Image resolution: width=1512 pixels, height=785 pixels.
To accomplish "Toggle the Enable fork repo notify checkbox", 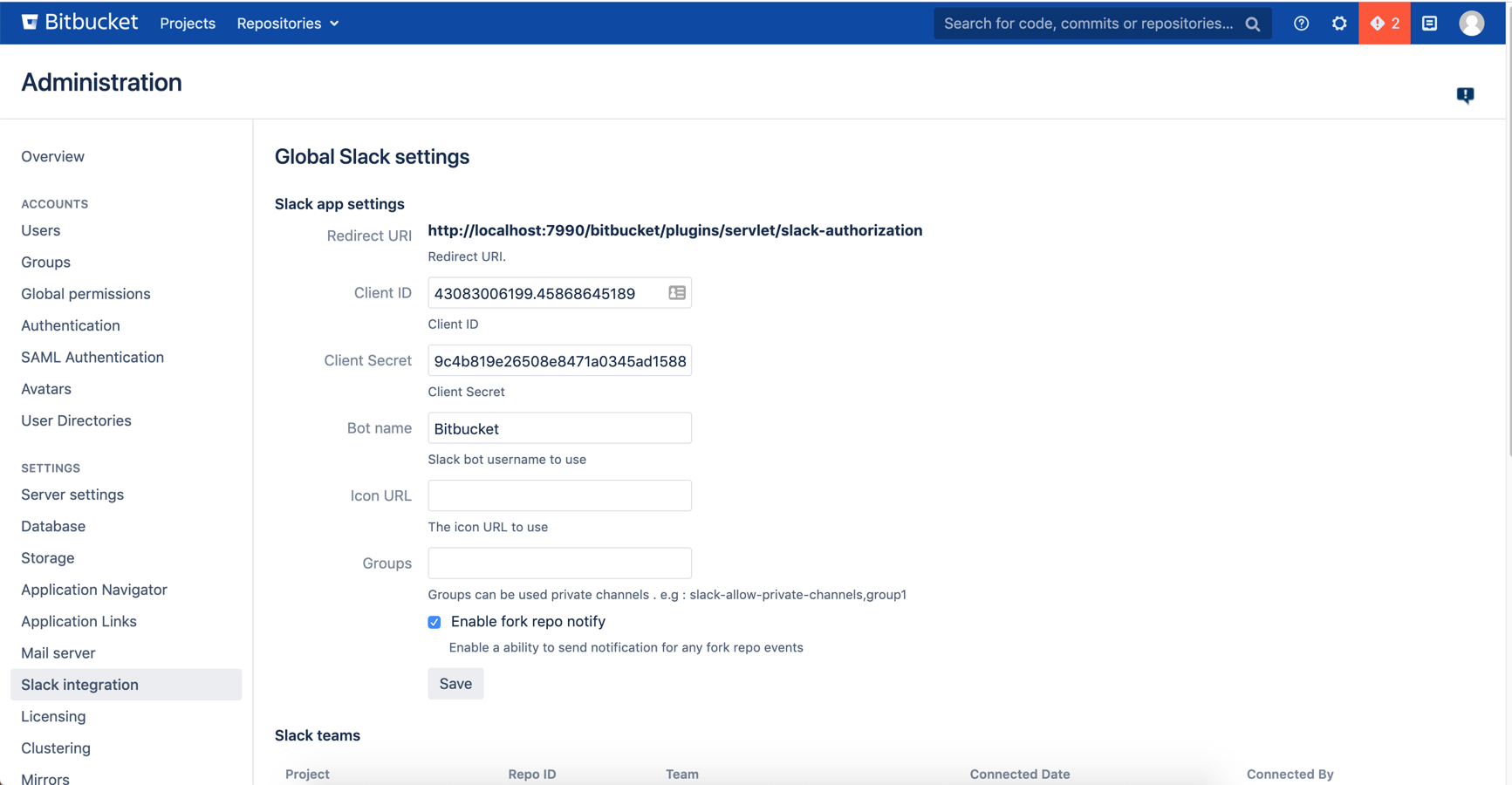I will [434, 622].
